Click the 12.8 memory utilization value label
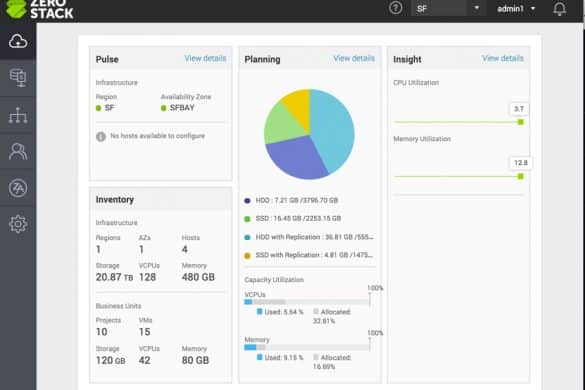 (x=521, y=163)
